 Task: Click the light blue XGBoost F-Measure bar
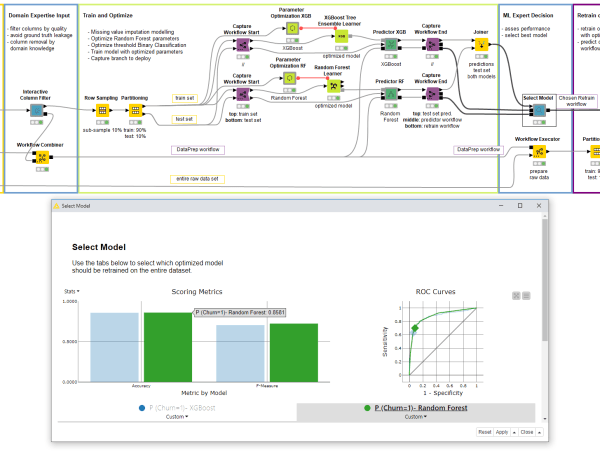click(240, 353)
